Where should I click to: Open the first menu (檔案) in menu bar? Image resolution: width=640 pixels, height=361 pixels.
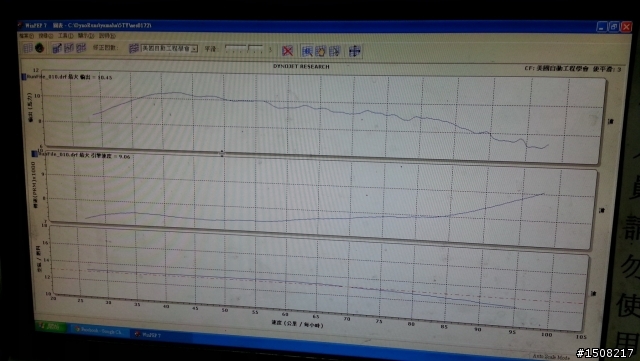click(26, 36)
